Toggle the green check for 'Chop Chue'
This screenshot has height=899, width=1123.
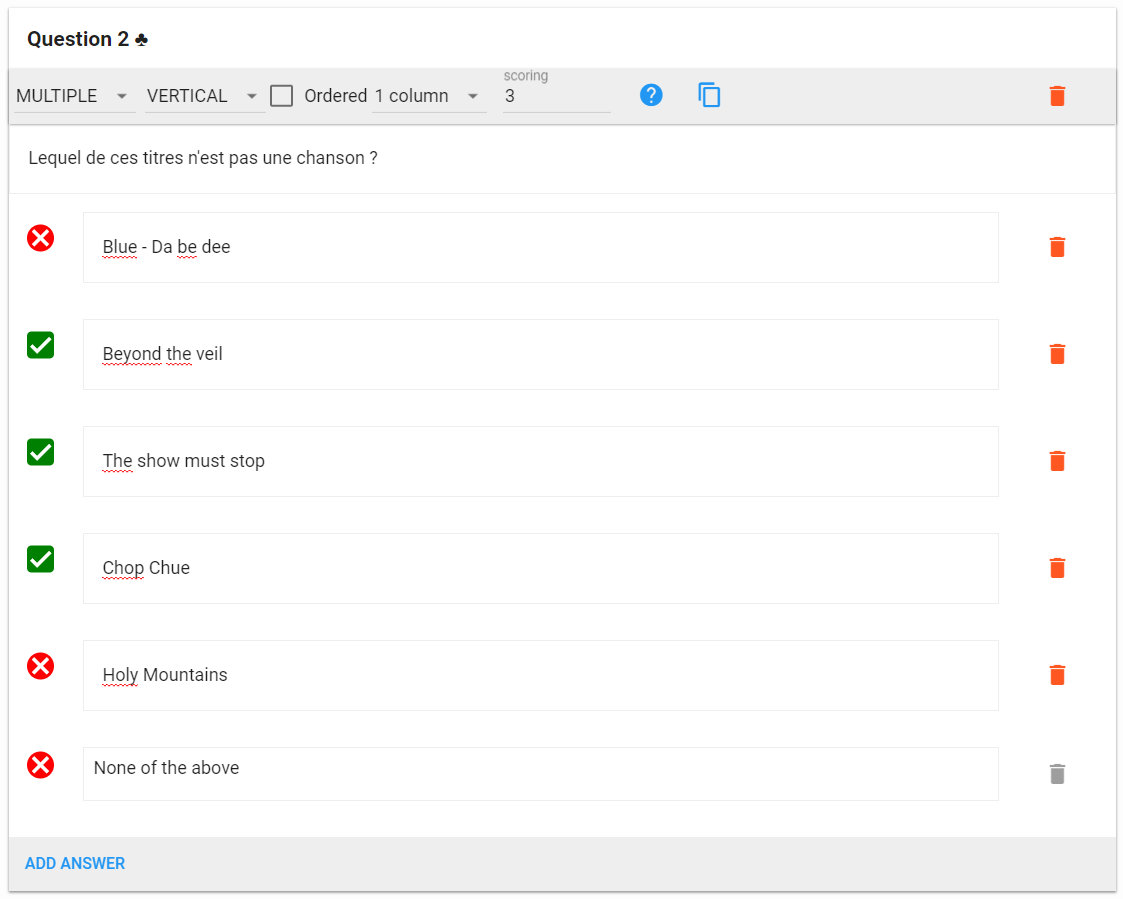[x=40, y=559]
